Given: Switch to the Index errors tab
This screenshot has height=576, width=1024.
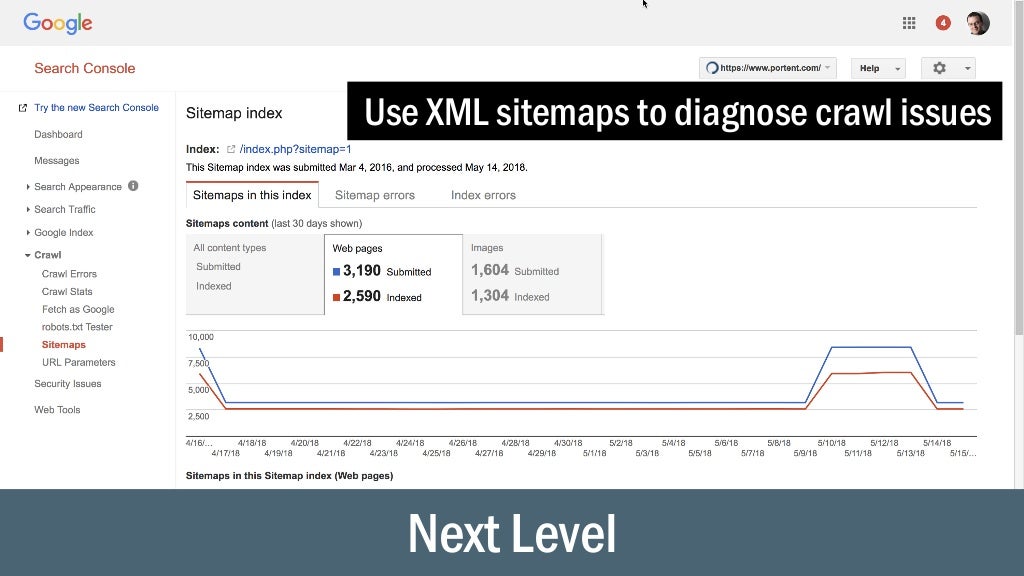Looking at the screenshot, I should 483,195.
